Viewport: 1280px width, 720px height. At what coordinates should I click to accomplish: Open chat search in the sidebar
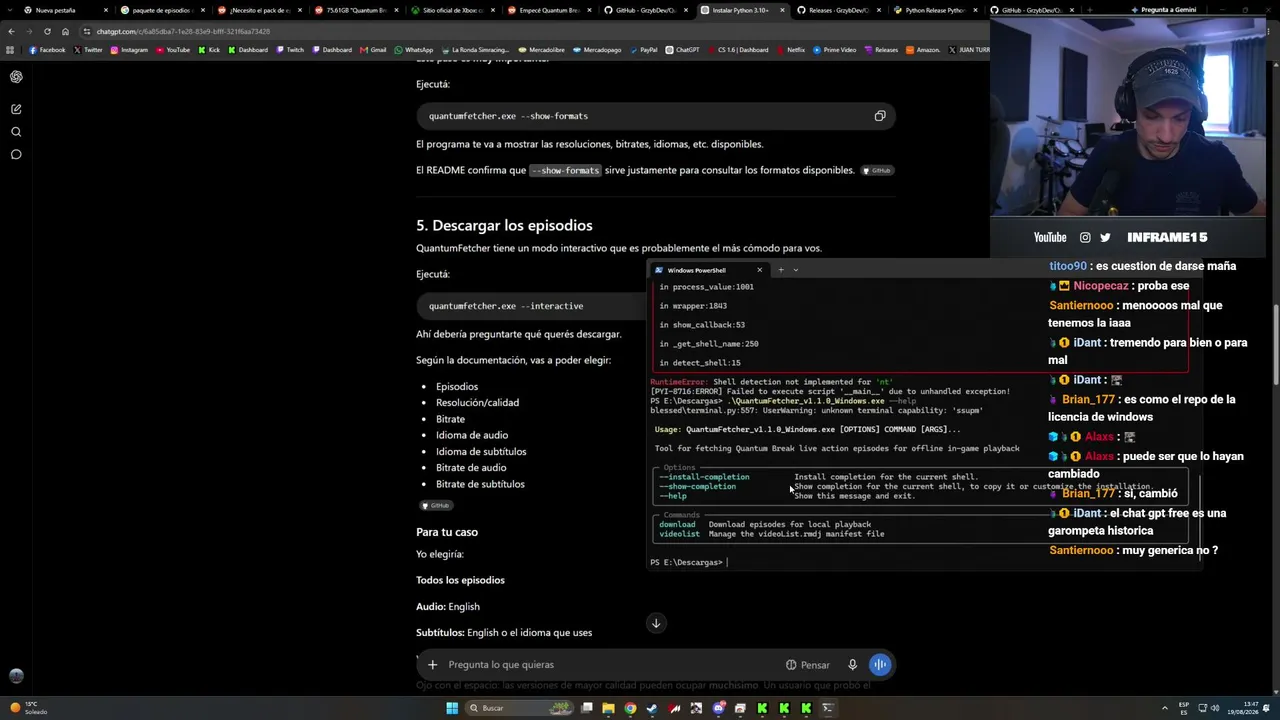coord(16,132)
